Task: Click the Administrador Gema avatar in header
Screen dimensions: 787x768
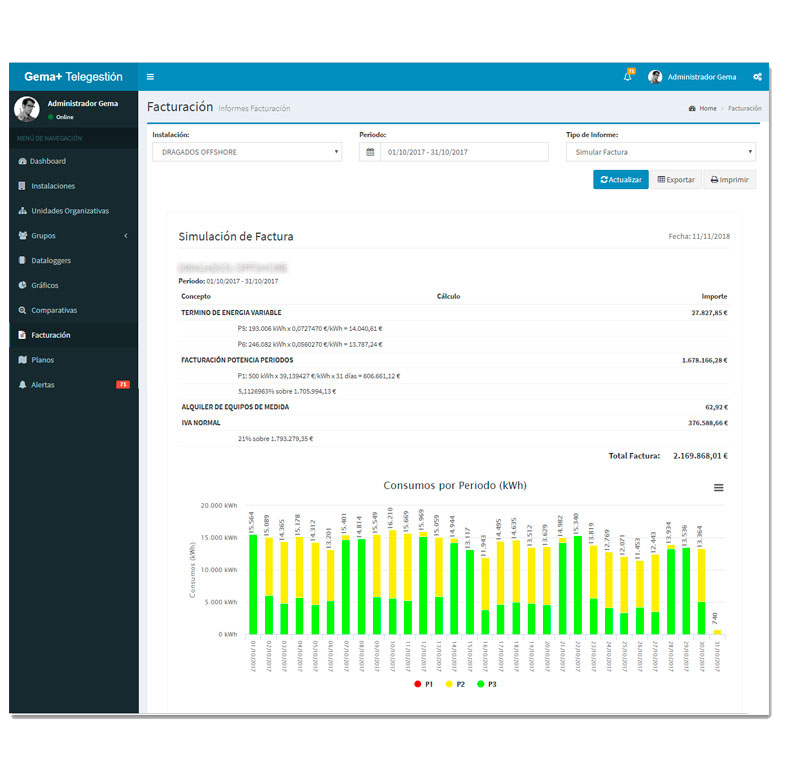Action: click(x=656, y=77)
